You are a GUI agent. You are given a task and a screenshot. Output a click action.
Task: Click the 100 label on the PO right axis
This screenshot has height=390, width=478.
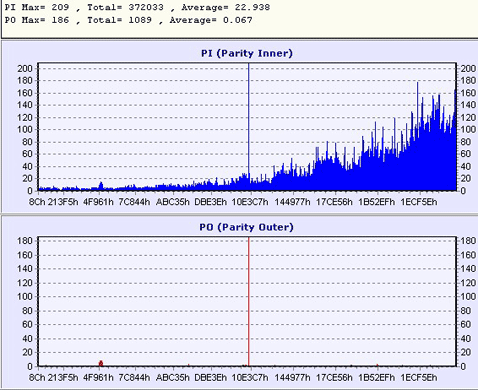pos(468,297)
